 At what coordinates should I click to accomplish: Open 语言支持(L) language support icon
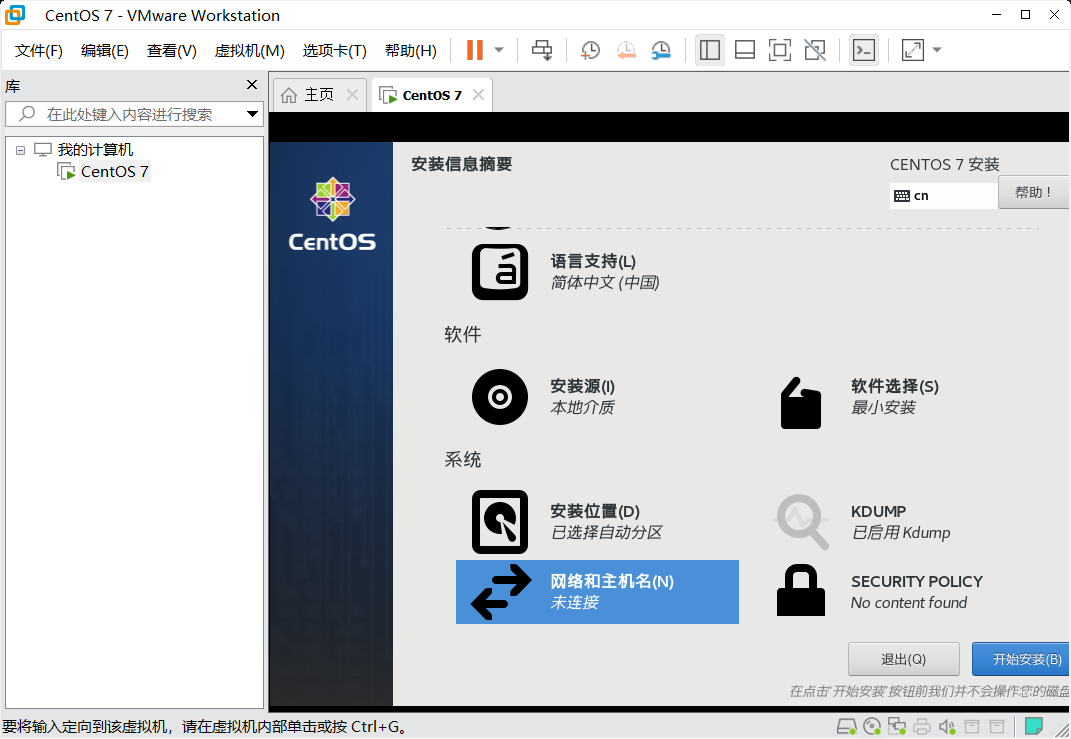[500, 272]
